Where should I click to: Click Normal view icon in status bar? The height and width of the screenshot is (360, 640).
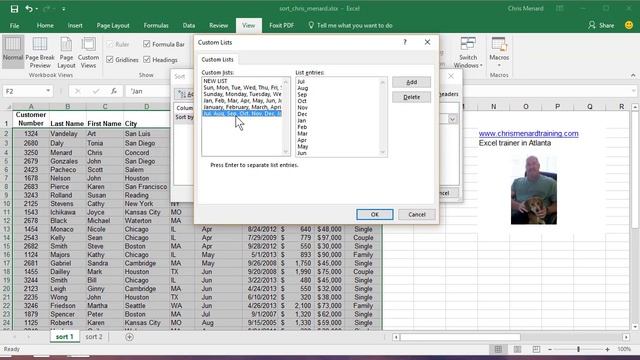tap(498, 349)
